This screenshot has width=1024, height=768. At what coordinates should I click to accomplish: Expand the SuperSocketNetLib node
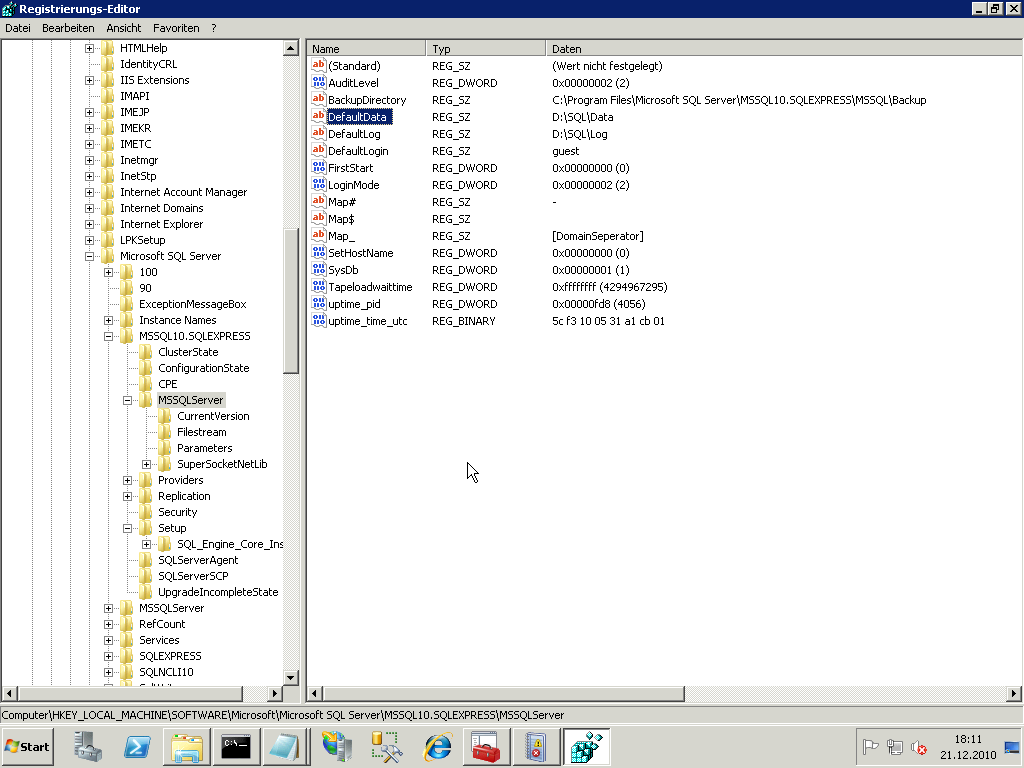(x=147, y=464)
